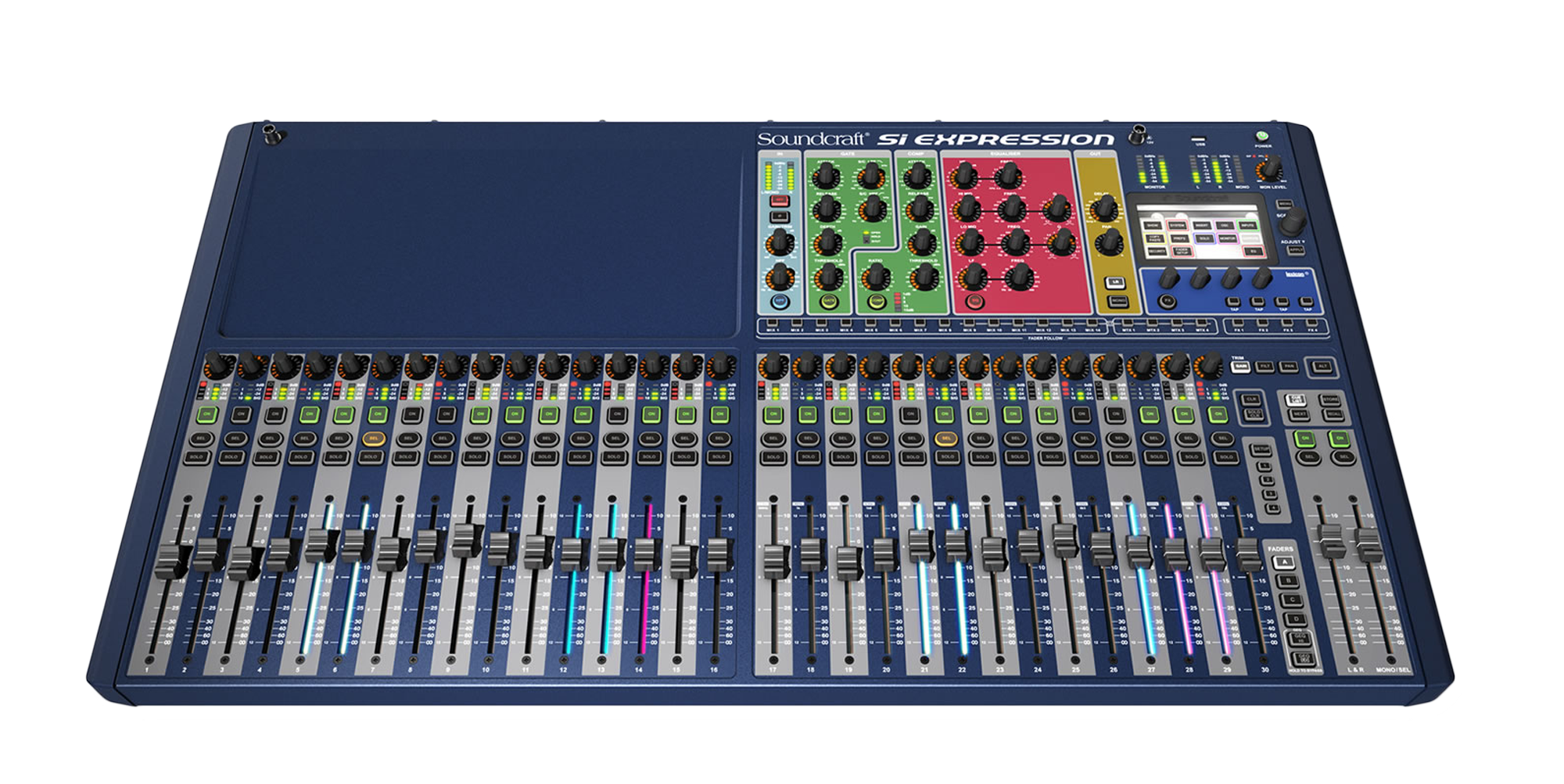Click channel 16 rotary encoder

tap(720, 367)
